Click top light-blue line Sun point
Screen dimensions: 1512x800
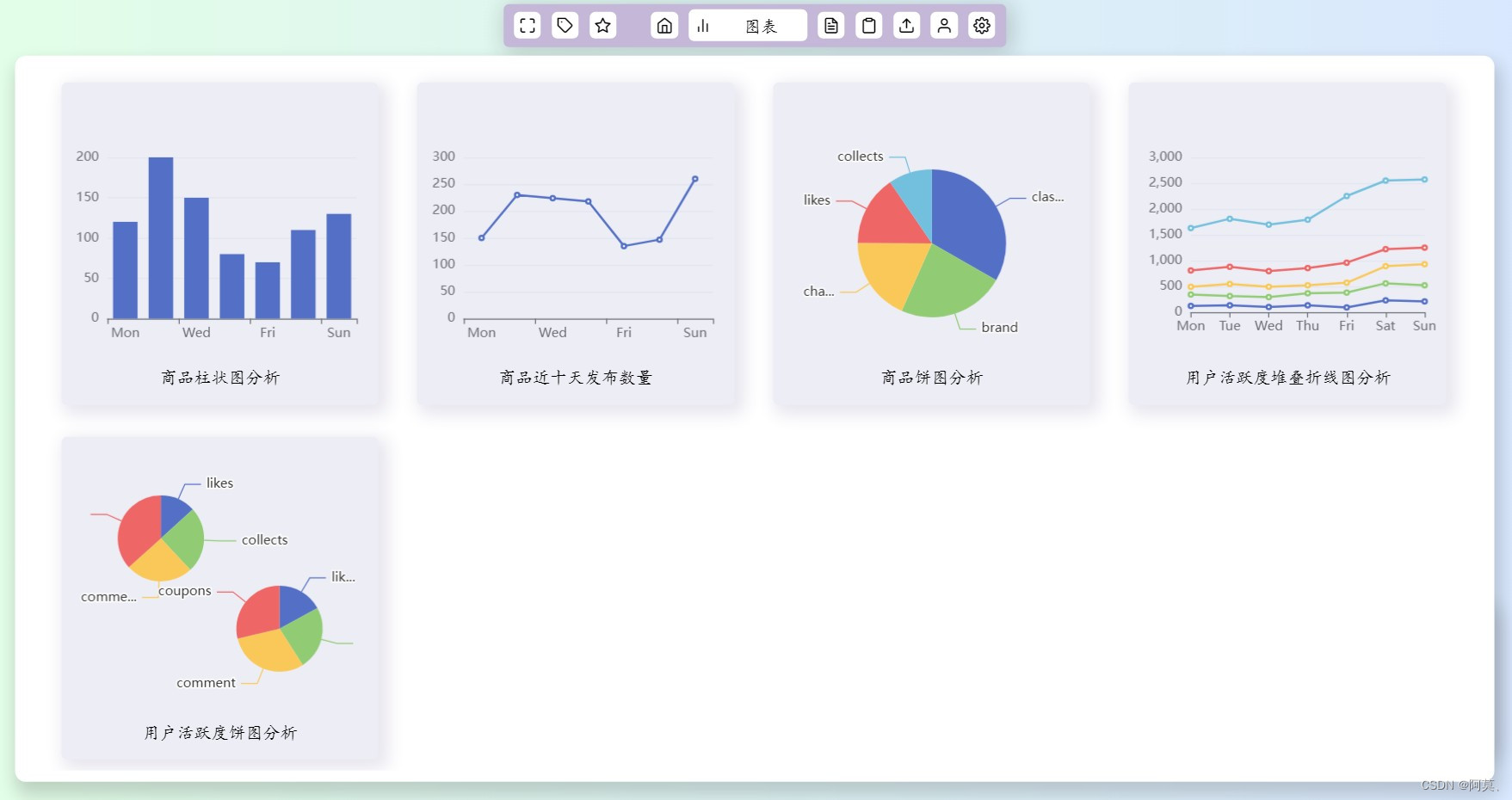[x=1424, y=180]
